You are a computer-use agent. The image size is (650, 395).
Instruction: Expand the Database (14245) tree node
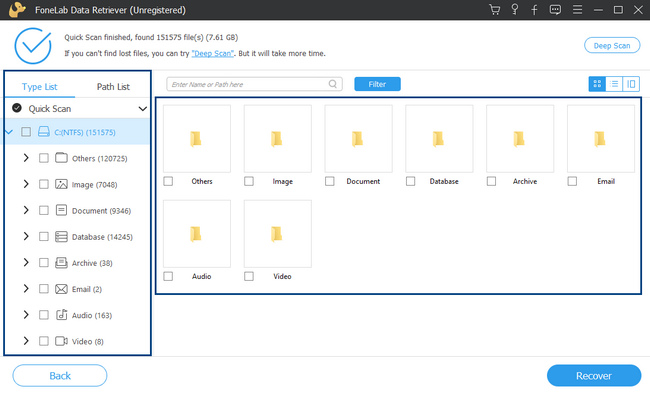click(26, 236)
